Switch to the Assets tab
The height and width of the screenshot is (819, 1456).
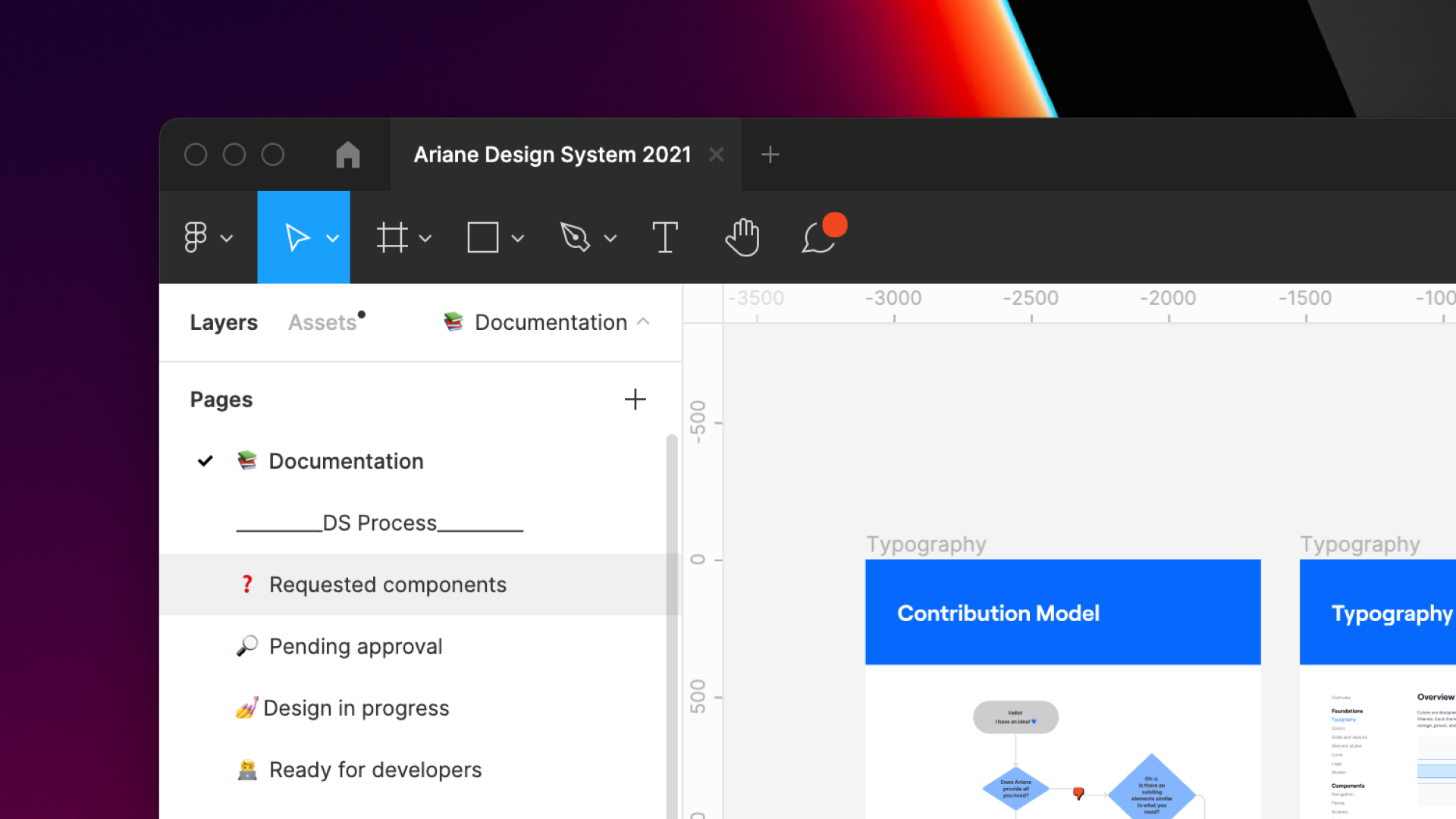point(323,322)
